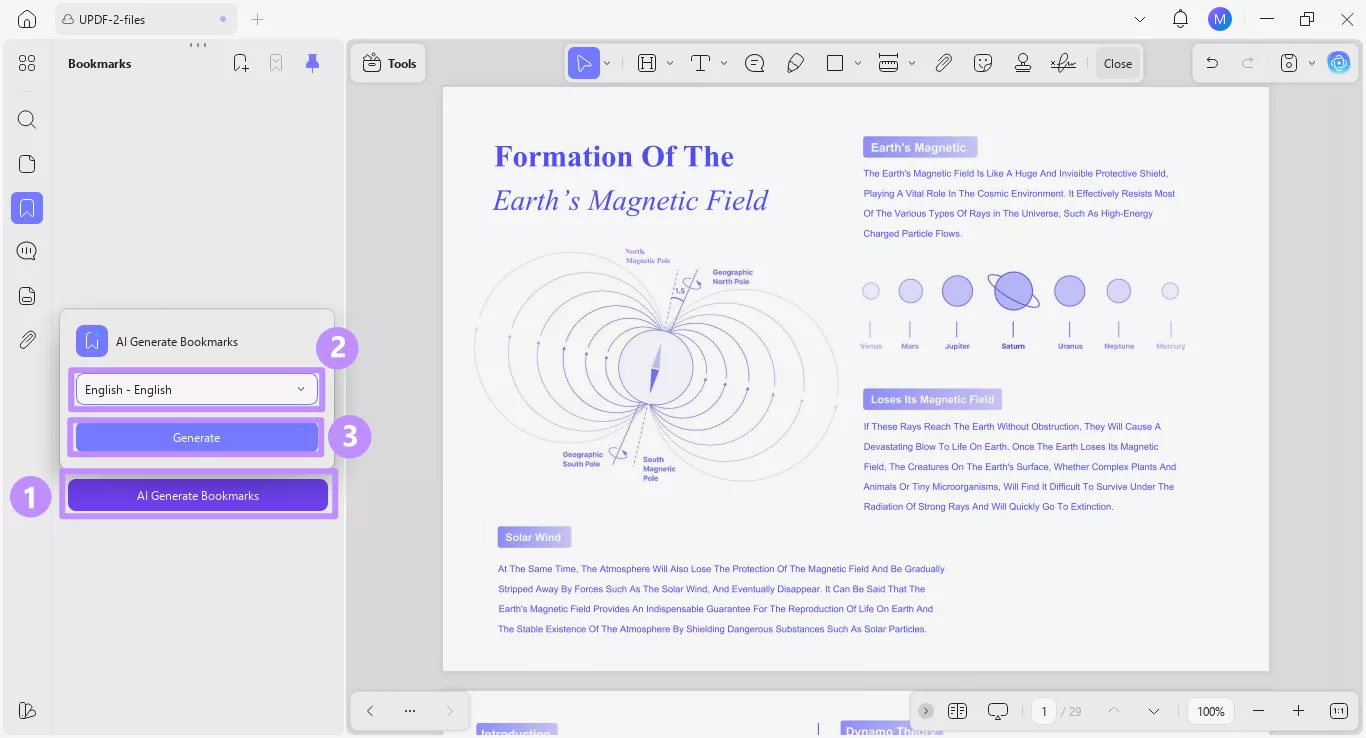Open the user account avatar M

(x=1220, y=19)
